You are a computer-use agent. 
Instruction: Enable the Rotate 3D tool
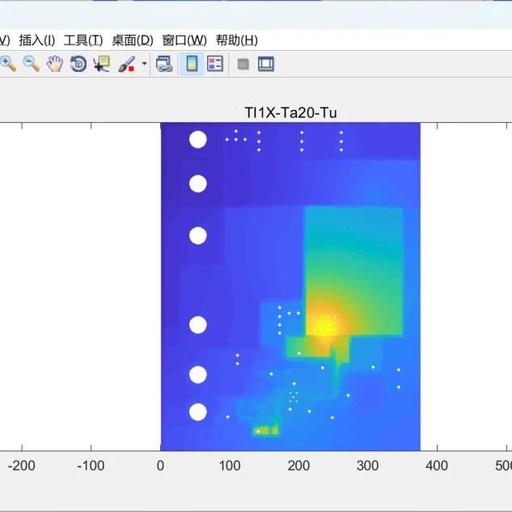78,64
